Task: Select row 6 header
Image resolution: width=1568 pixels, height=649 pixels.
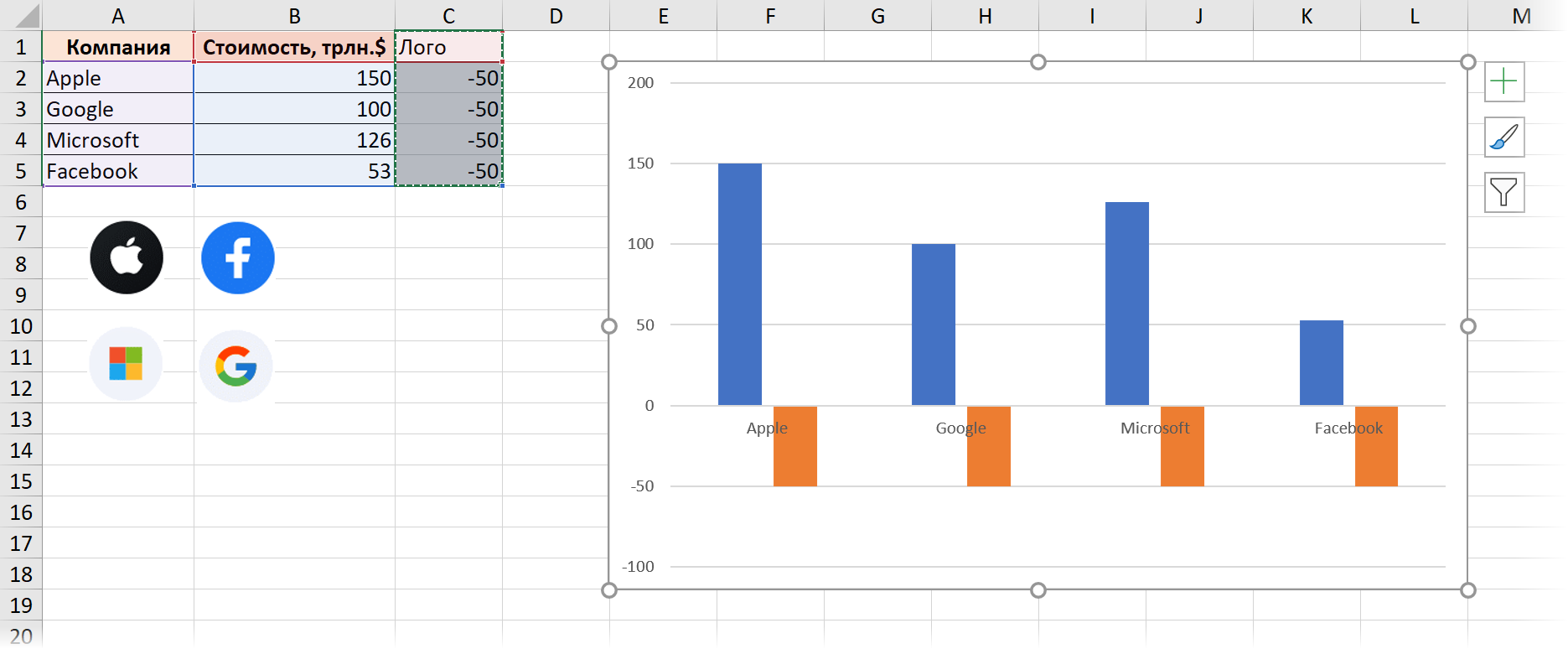Action: tap(21, 202)
